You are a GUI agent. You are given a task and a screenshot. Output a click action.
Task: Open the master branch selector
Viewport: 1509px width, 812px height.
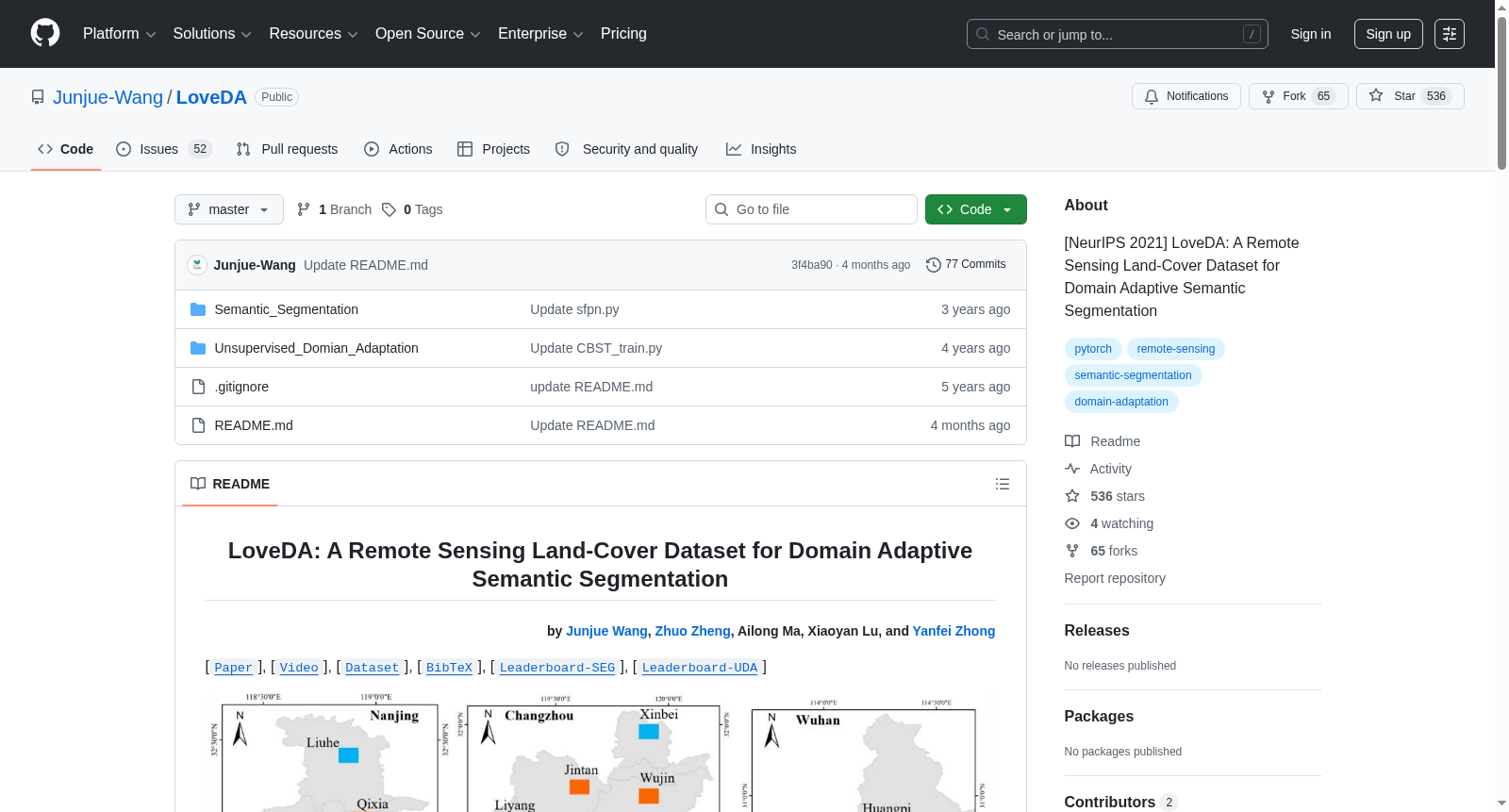229,209
